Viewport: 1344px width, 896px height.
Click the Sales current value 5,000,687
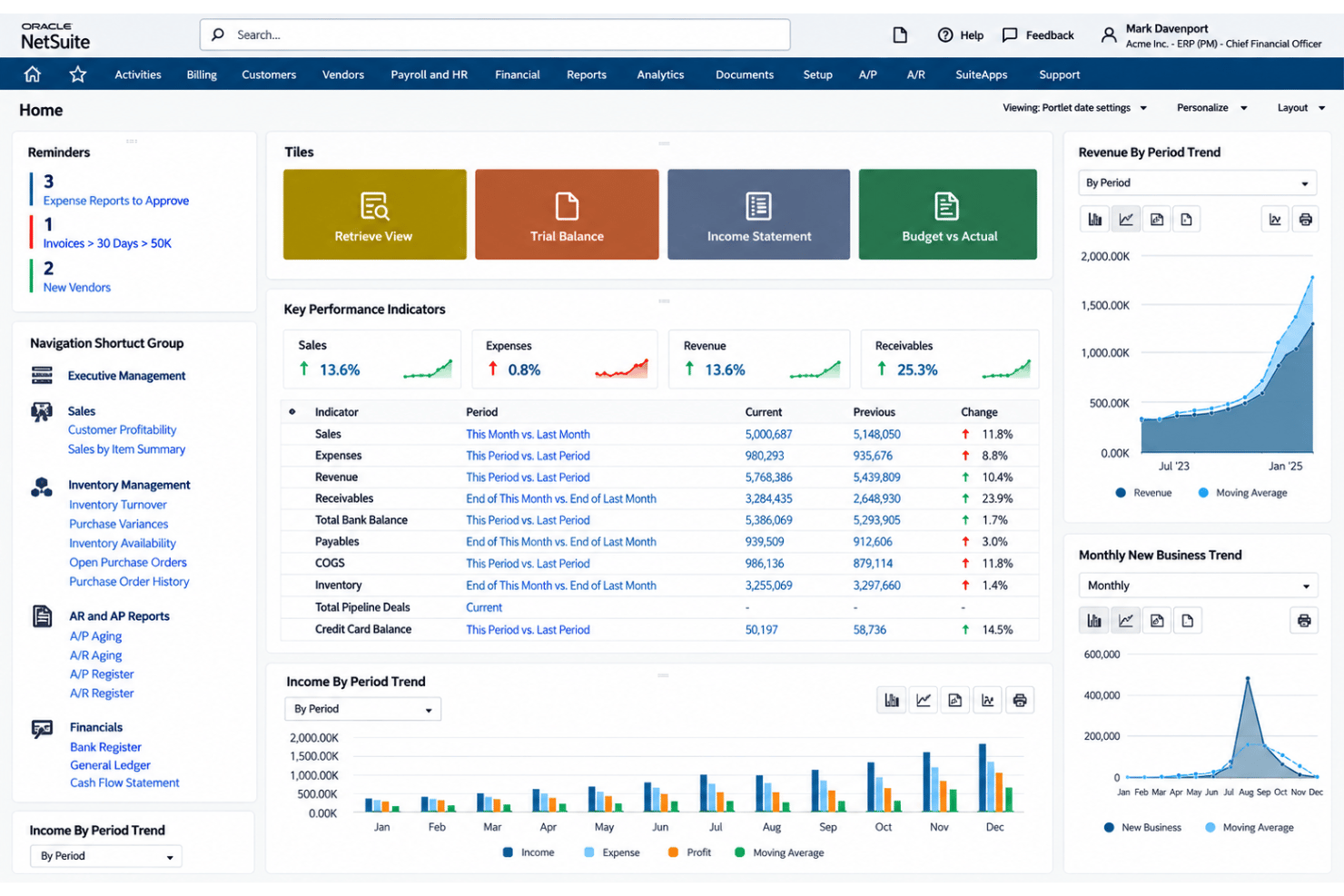tap(768, 434)
